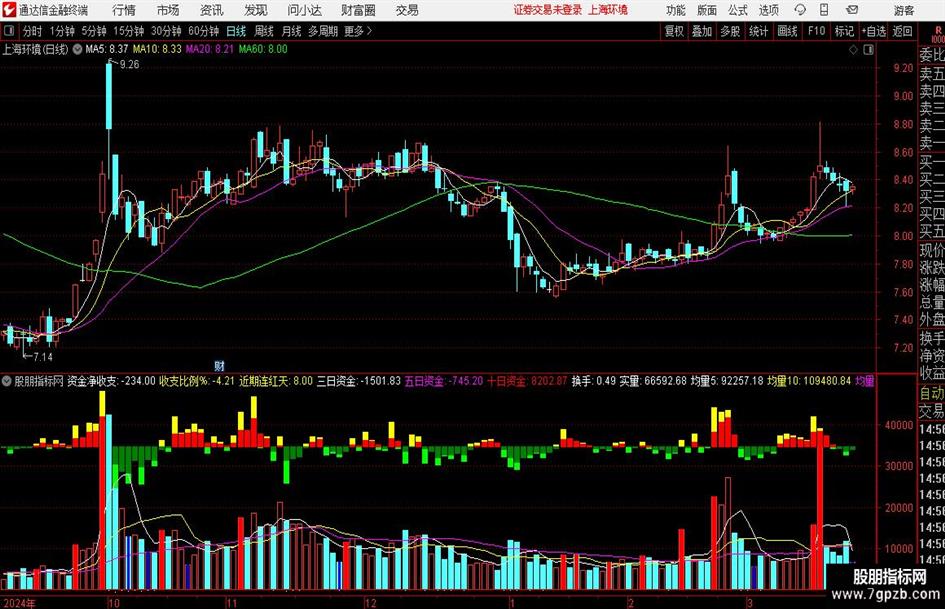Open the 资讯 menu
Screen dimensions: 945x609
(x=212, y=10)
